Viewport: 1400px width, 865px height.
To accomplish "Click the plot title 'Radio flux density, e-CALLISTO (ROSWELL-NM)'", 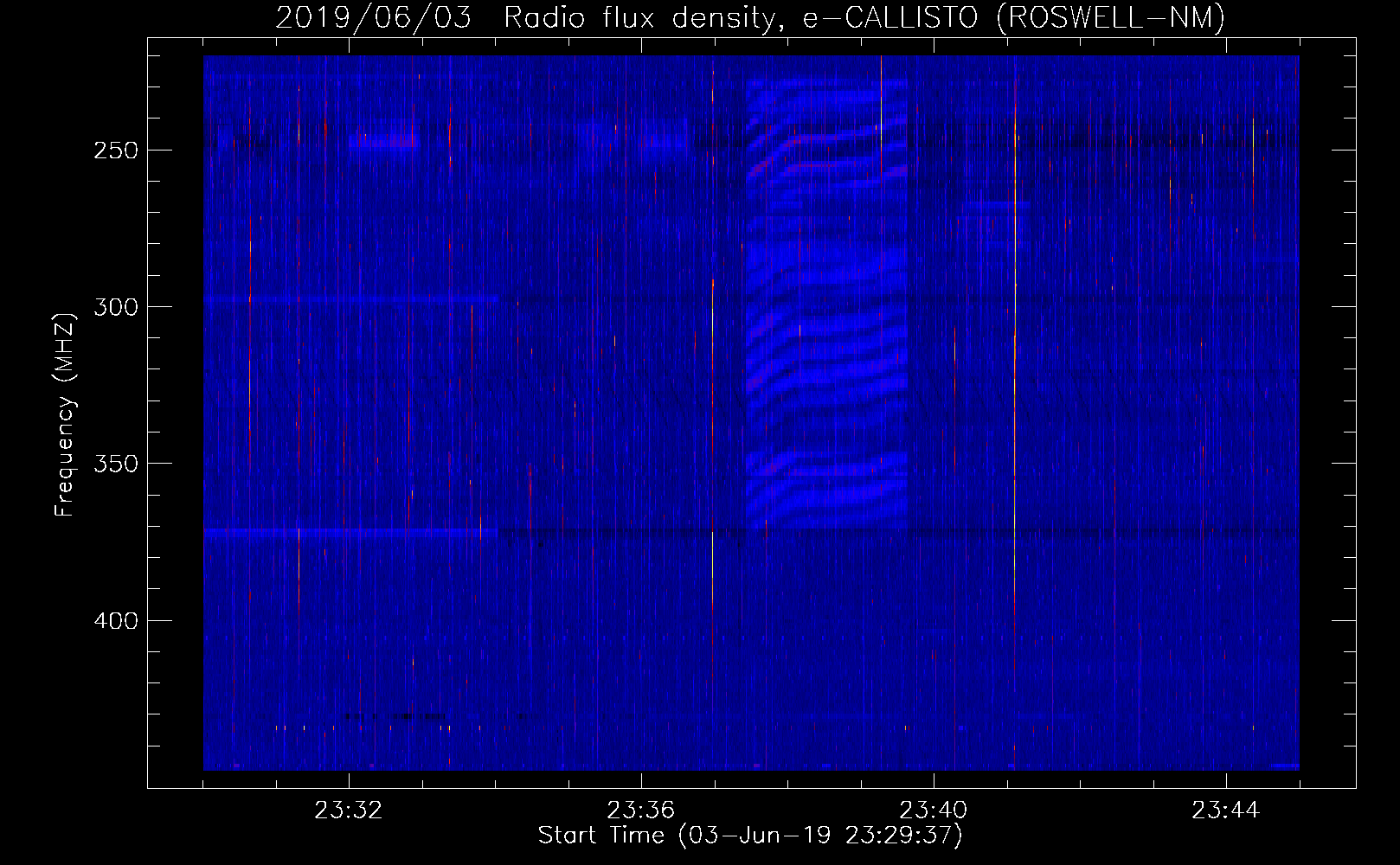I will pyautogui.click(x=864, y=17).
